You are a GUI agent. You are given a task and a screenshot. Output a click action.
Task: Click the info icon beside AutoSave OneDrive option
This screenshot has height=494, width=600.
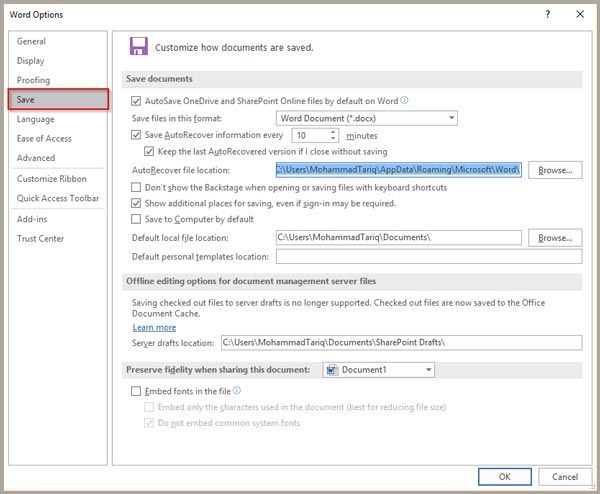[404, 100]
